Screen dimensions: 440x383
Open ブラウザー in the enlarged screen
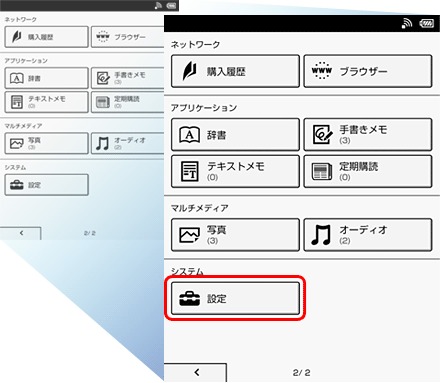click(x=368, y=71)
